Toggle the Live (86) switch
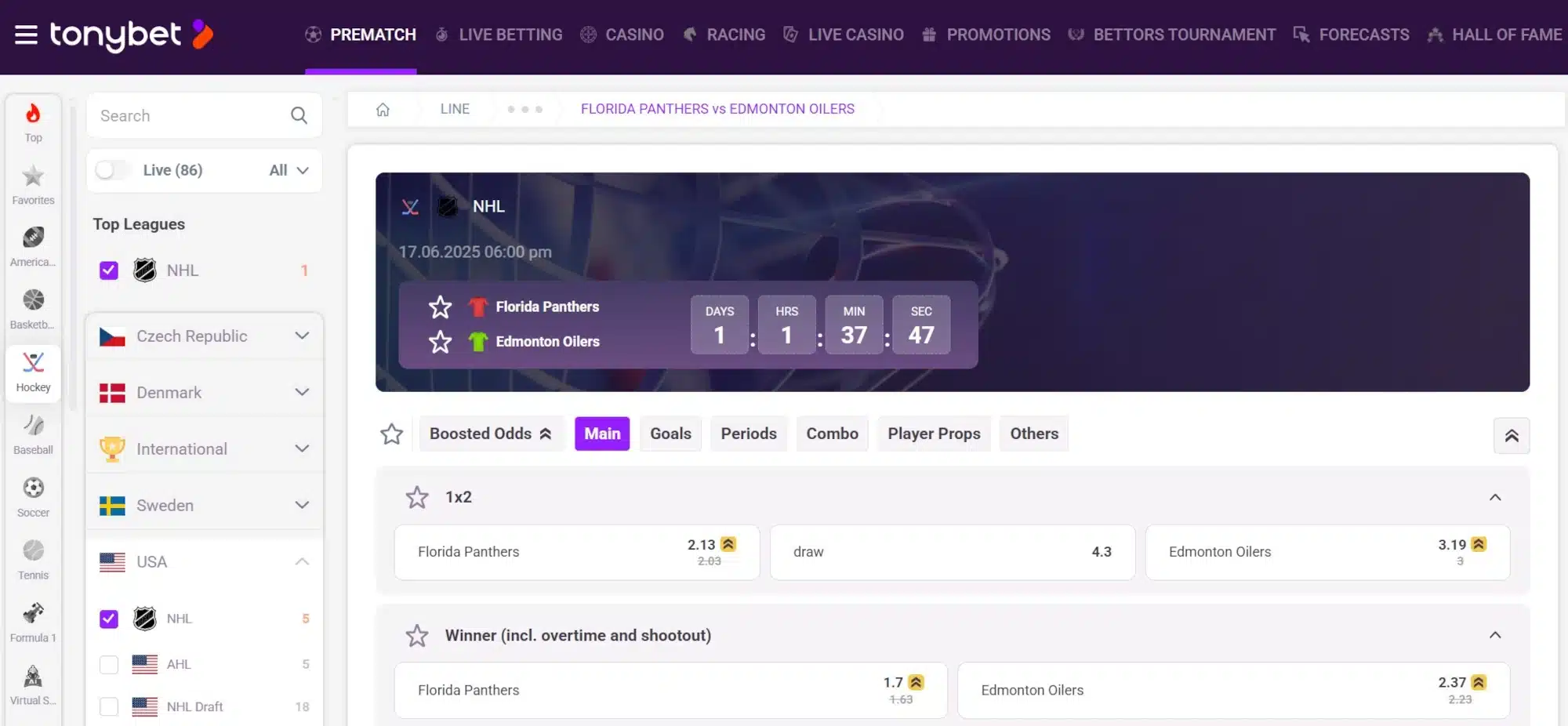1568x726 pixels. coord(112,170)
